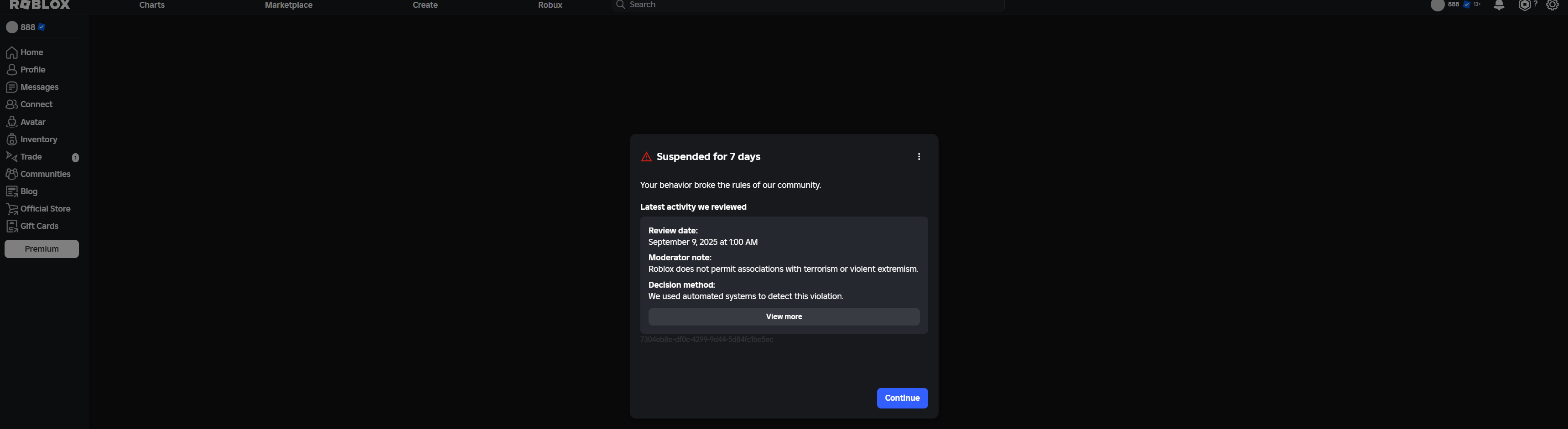Viewport: 1568px width, 429px height.
Task: Click the Robux balance hexagon icon
Action: tap(1524, 5)
